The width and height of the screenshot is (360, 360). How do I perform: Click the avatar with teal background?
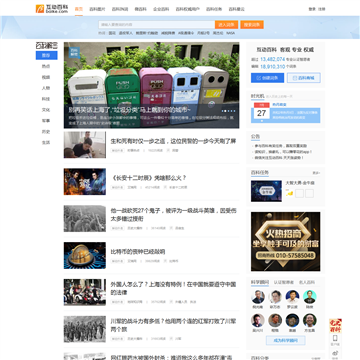tap(310, 297)
